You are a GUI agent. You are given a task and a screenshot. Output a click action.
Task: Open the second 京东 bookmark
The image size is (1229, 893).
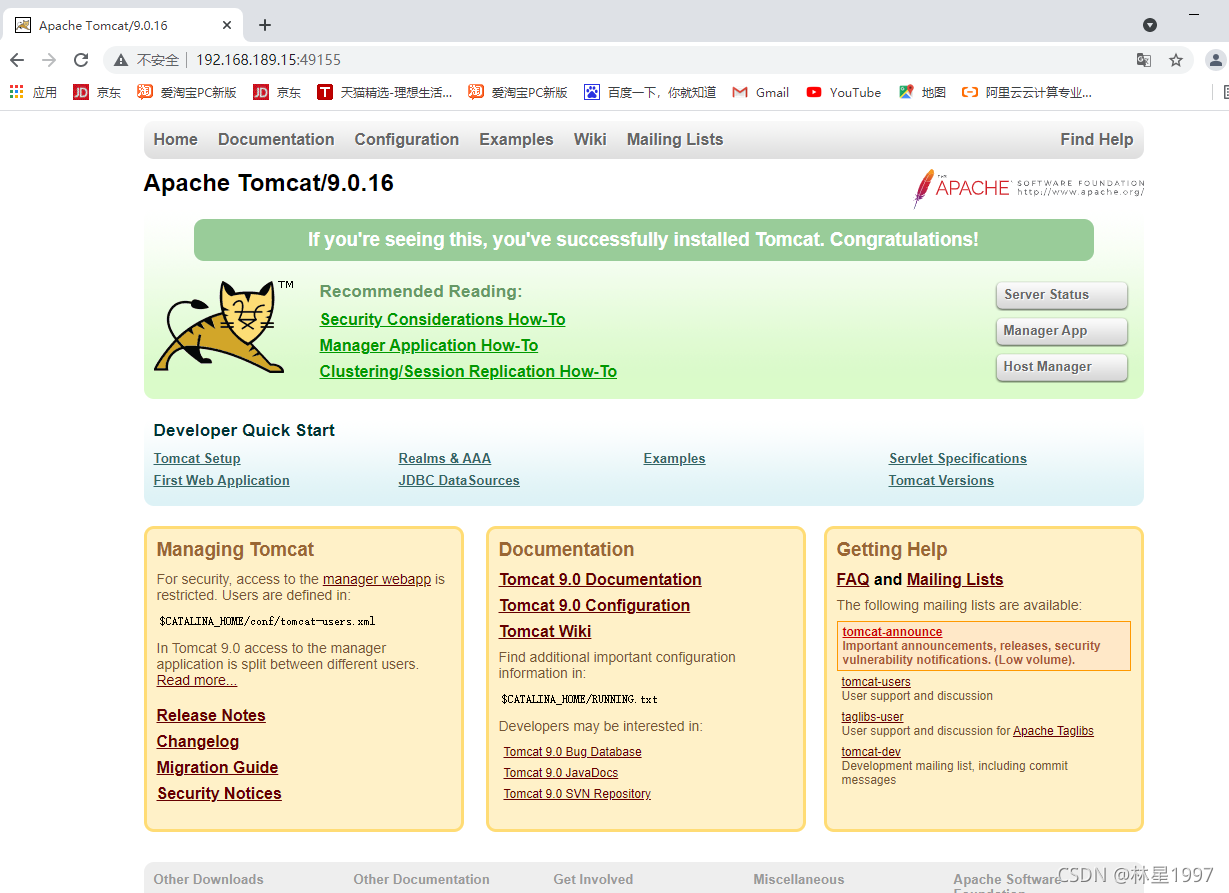(277, 92)
